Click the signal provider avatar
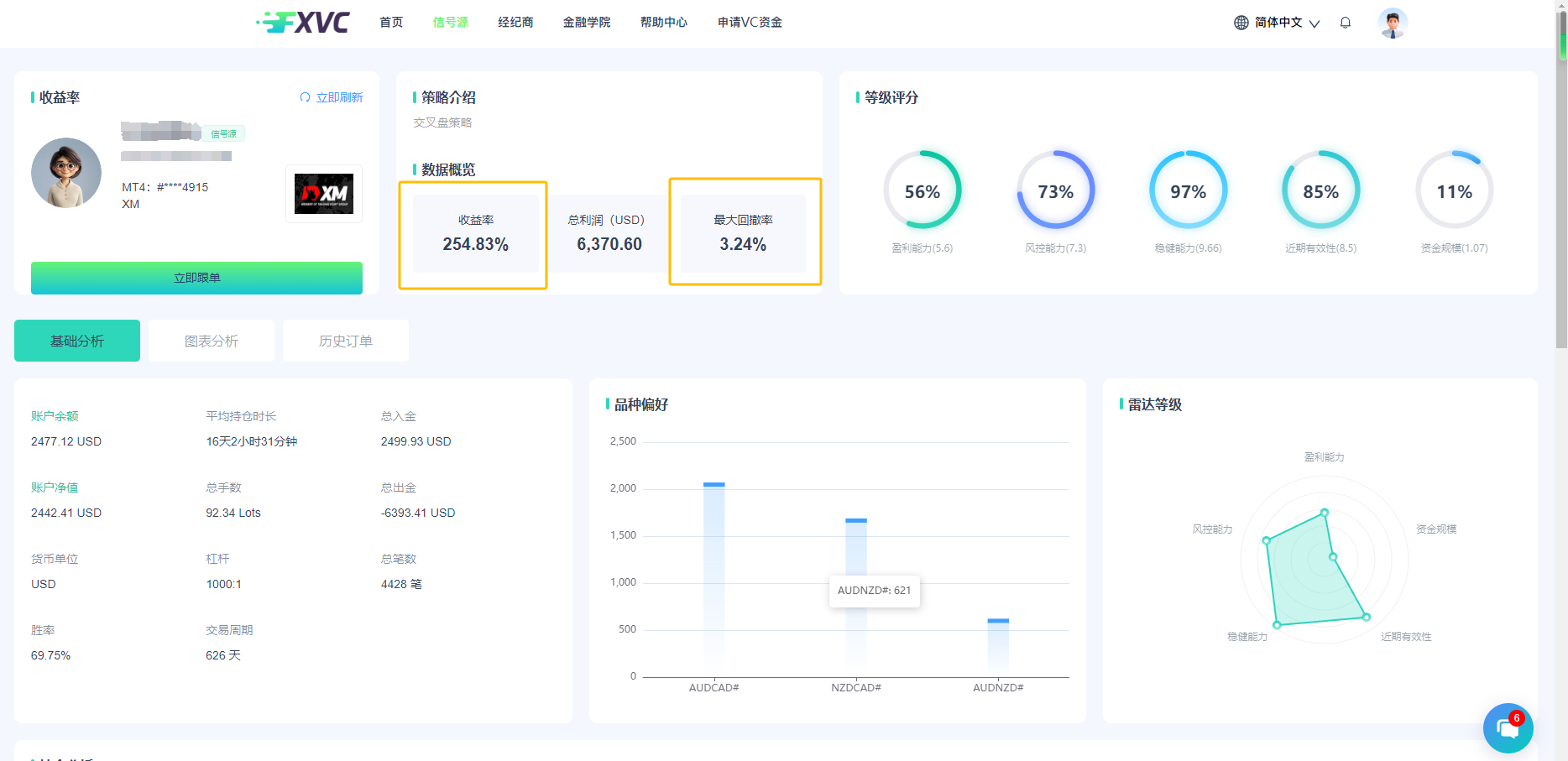 point(66,173)
